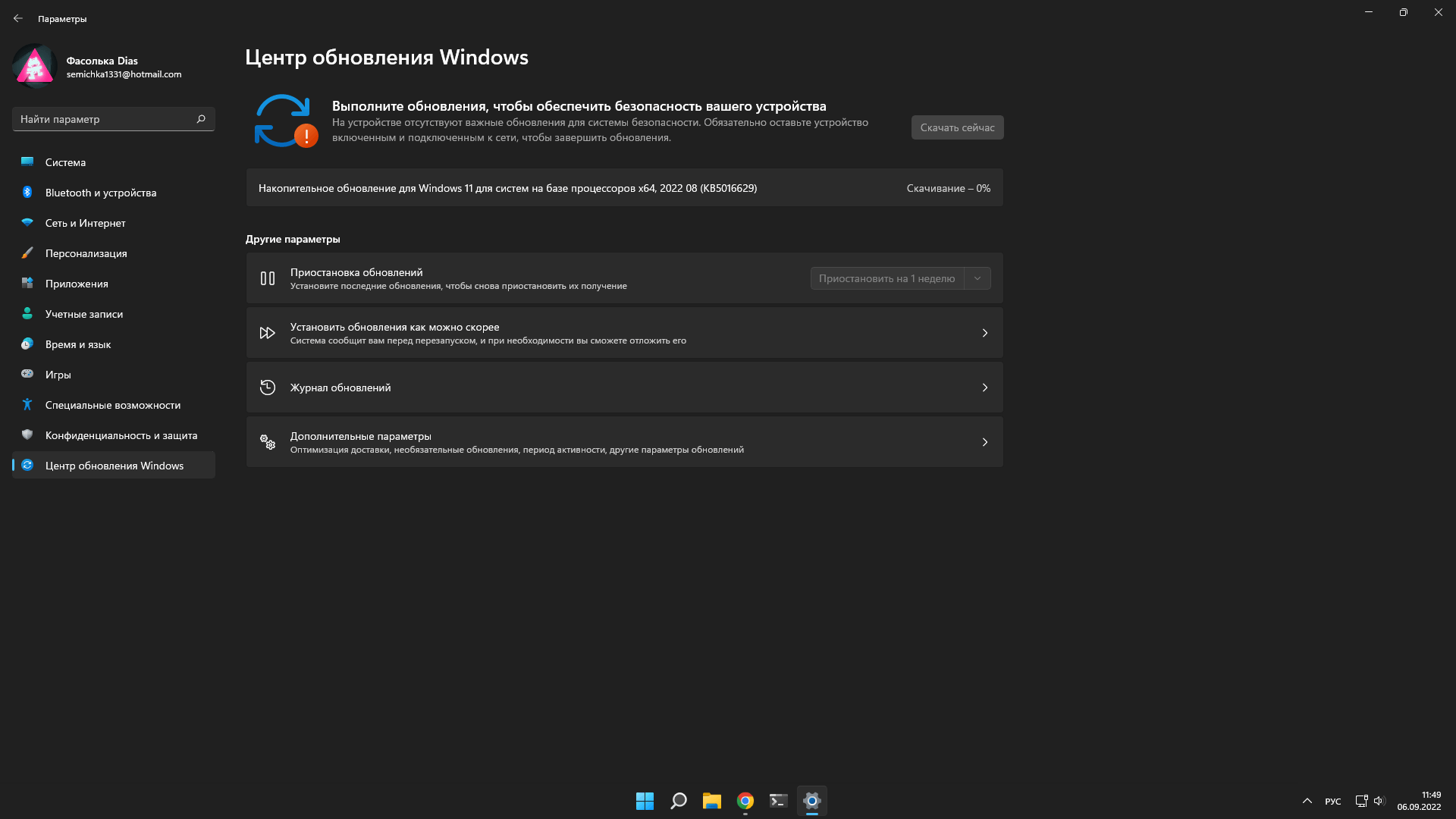1456x819 pixels.
Task: Open the Windows Start menu
Action: click(x=645, y=801)
